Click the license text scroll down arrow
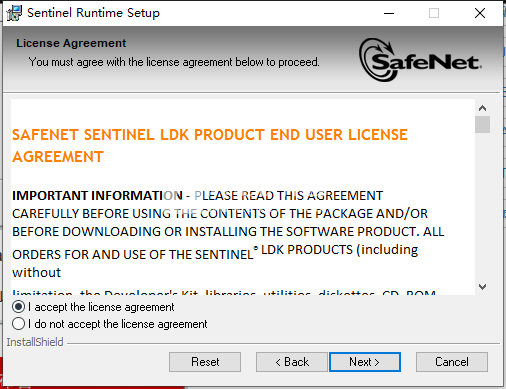The width and height of the screenshot is (506, 389). [482, 287]
